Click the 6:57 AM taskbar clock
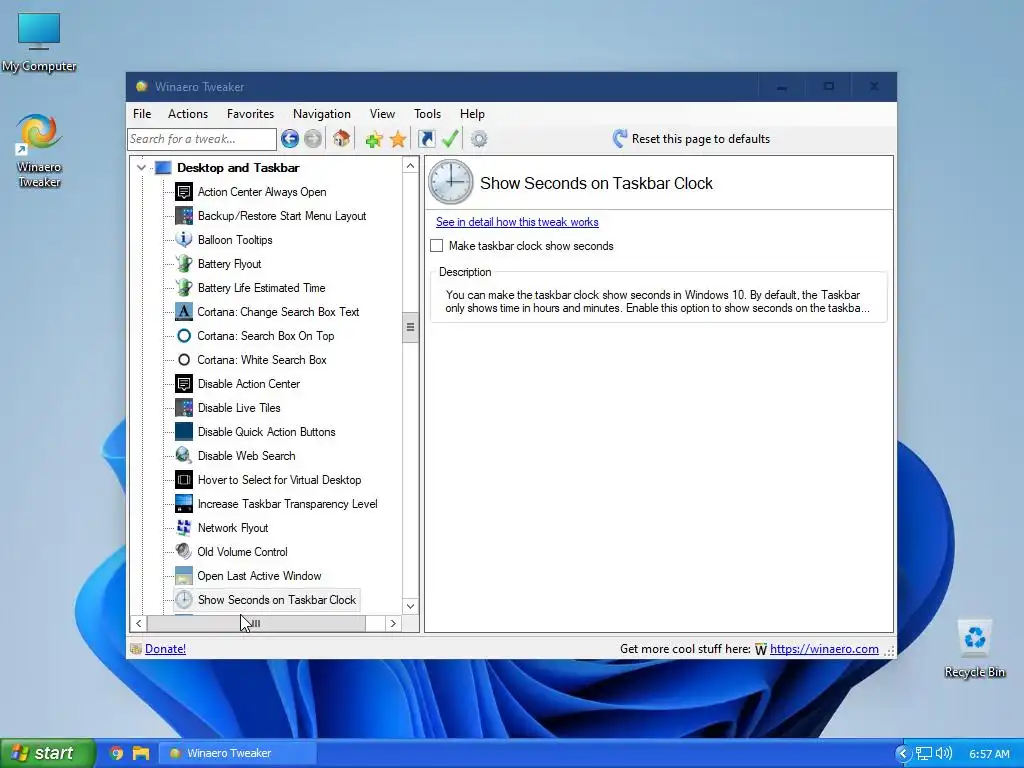Viewport: 1024px width, 768px height. [989, 754]
